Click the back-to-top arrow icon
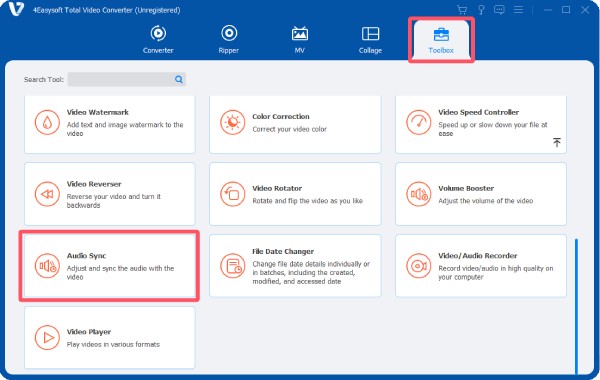 point(557,142)
